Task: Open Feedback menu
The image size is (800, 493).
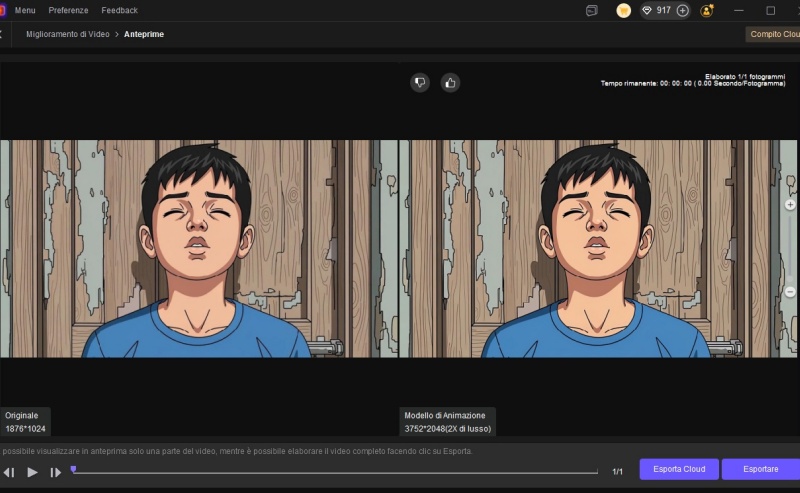Action: tap(120, 10)
